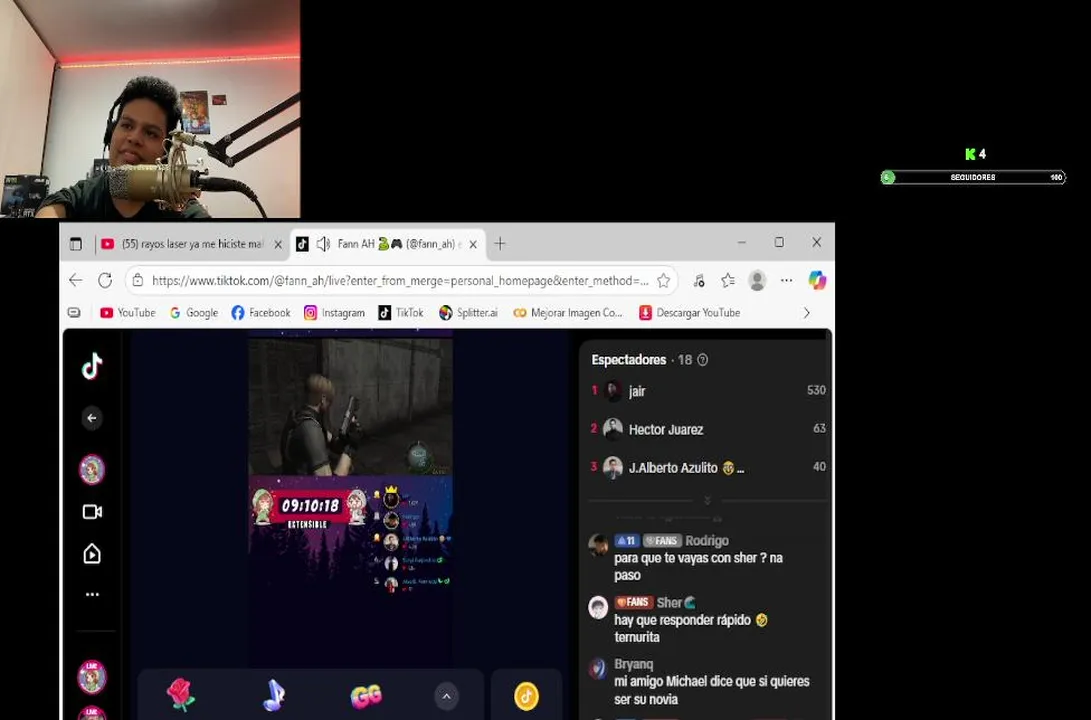This screenshot has width=1091, height=720.
Task: Open the Favorites list icon in toolbar
Action: 728,280
